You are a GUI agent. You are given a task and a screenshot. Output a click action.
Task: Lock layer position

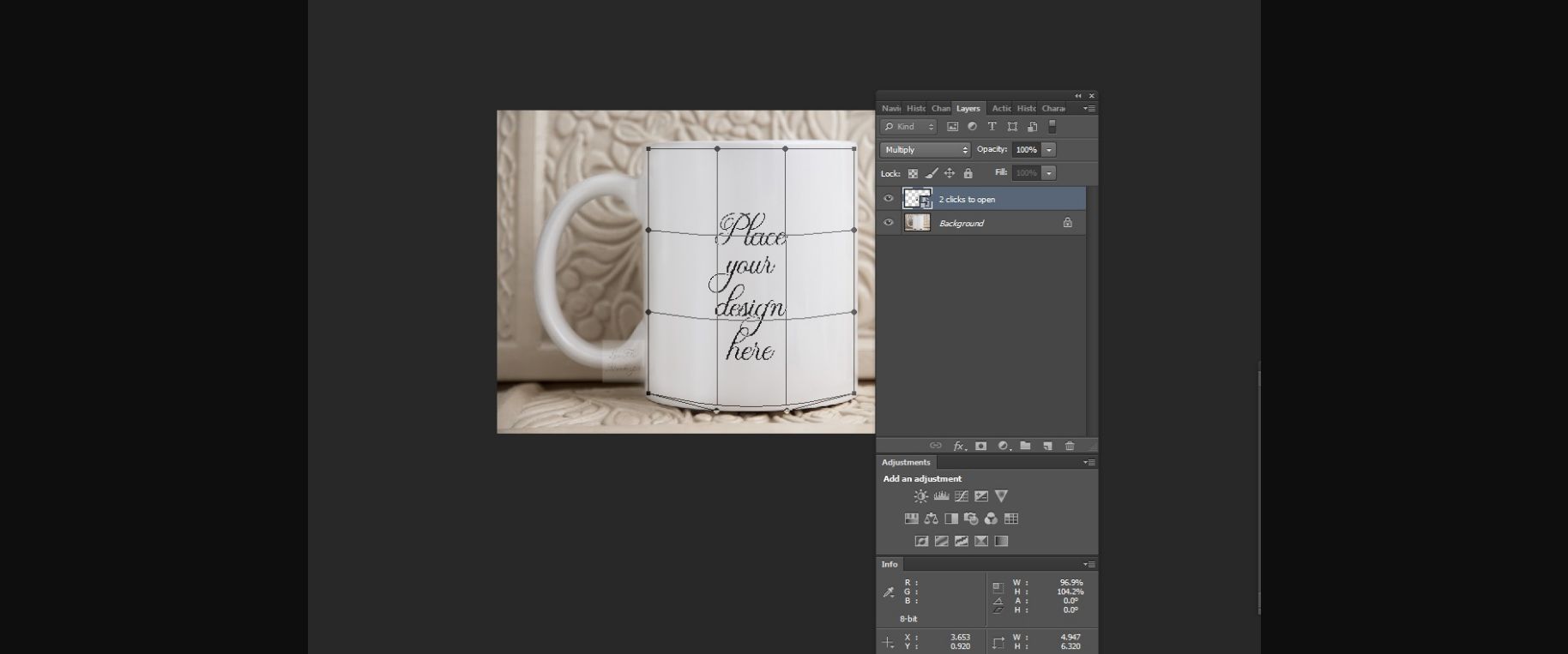pyautogui.click(x=950, y=173)
